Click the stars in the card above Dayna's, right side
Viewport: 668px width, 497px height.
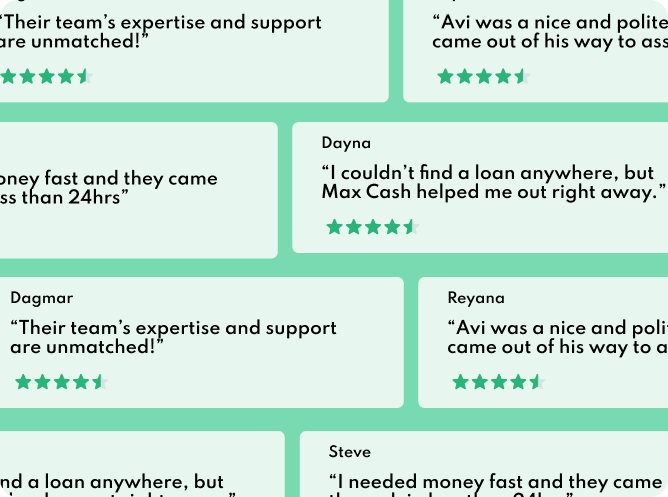point(482,76)
